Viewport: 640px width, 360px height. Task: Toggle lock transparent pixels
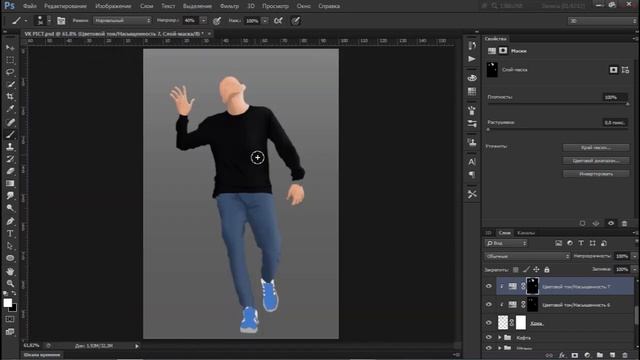click(x=516, y=269)
